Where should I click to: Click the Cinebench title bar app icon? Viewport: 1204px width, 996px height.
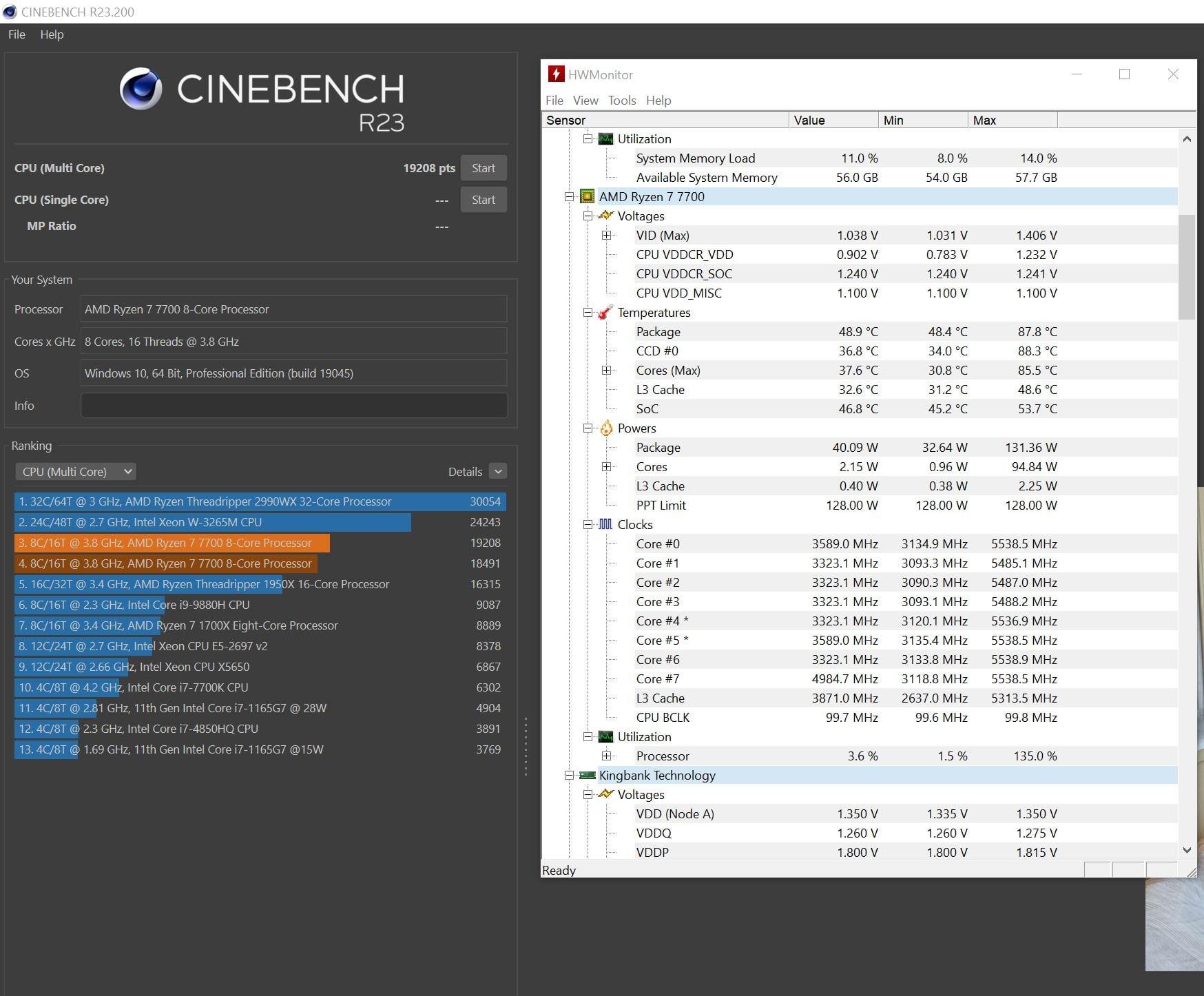(x=10, y=12)
